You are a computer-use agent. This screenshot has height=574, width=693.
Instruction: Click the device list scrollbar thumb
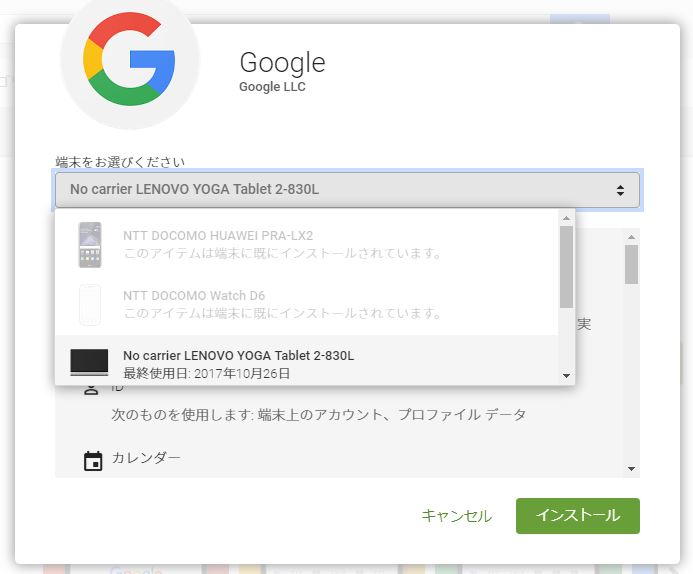click(x=566, y=267)
